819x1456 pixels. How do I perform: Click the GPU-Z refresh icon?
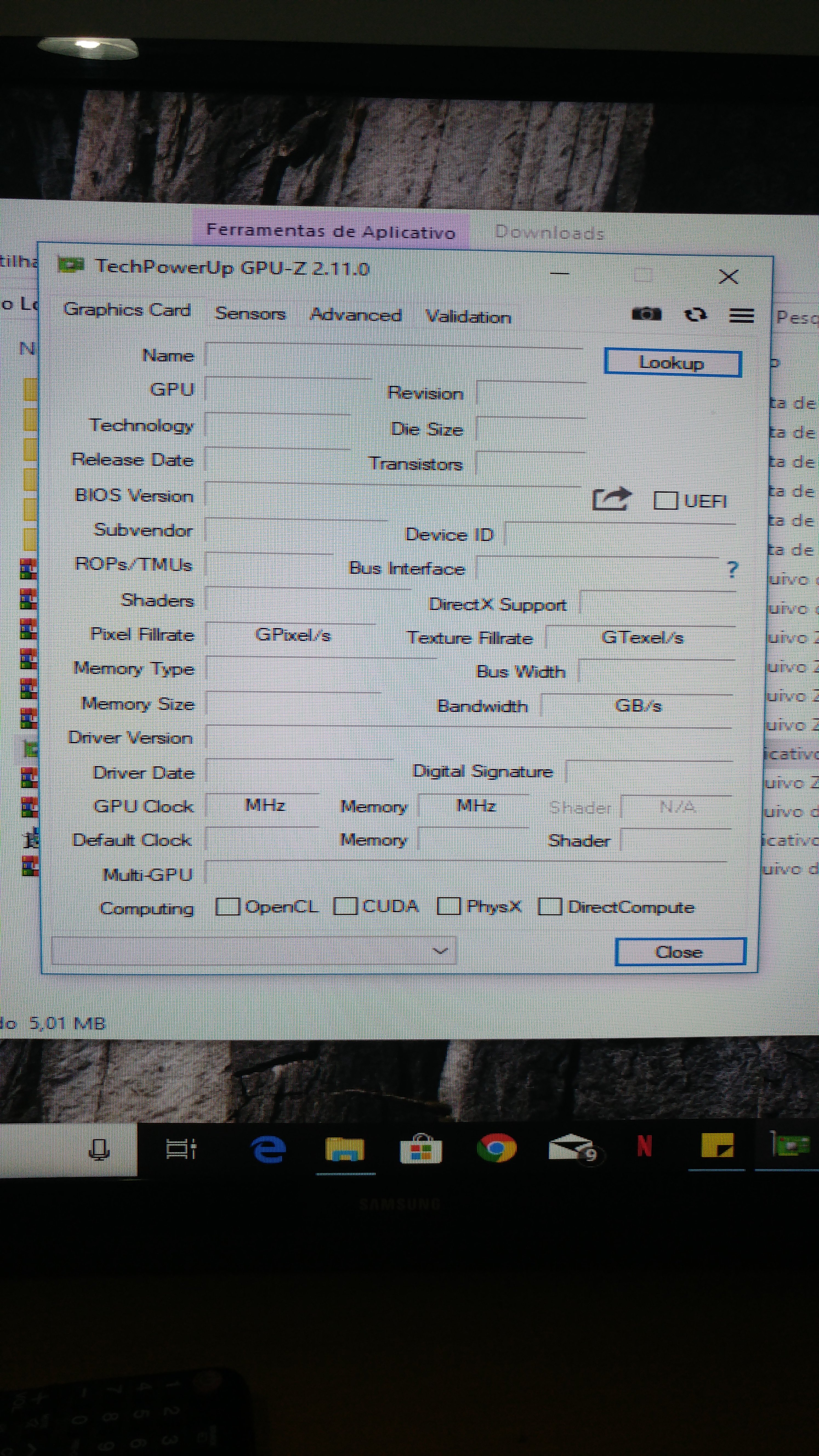pyautogui.click(x=695, y=314)
